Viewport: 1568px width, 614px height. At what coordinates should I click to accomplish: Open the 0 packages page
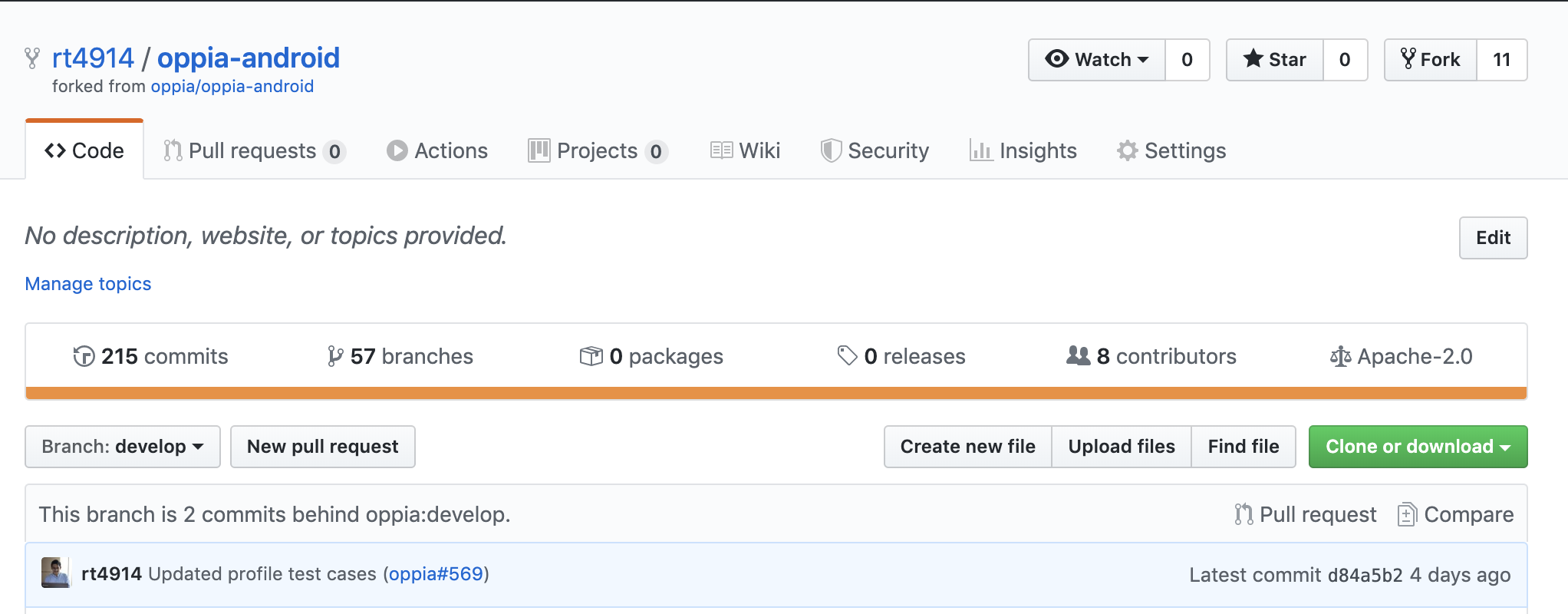click(651, 356)
